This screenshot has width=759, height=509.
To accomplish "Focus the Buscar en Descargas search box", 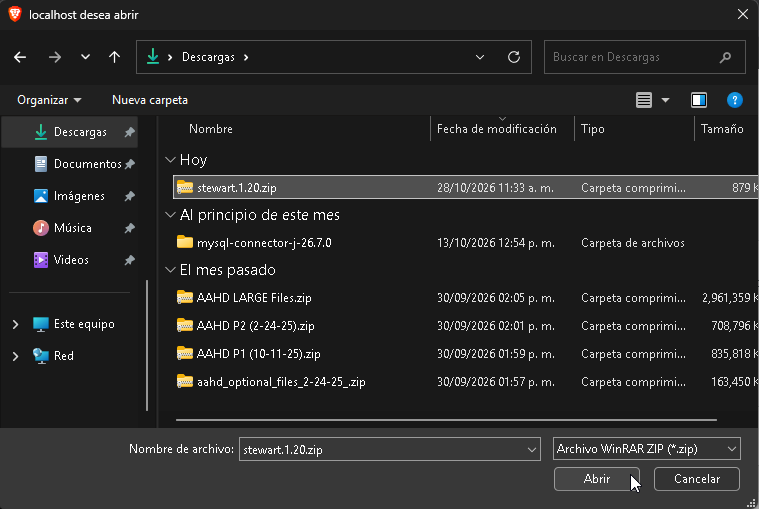I will point(644,57).
